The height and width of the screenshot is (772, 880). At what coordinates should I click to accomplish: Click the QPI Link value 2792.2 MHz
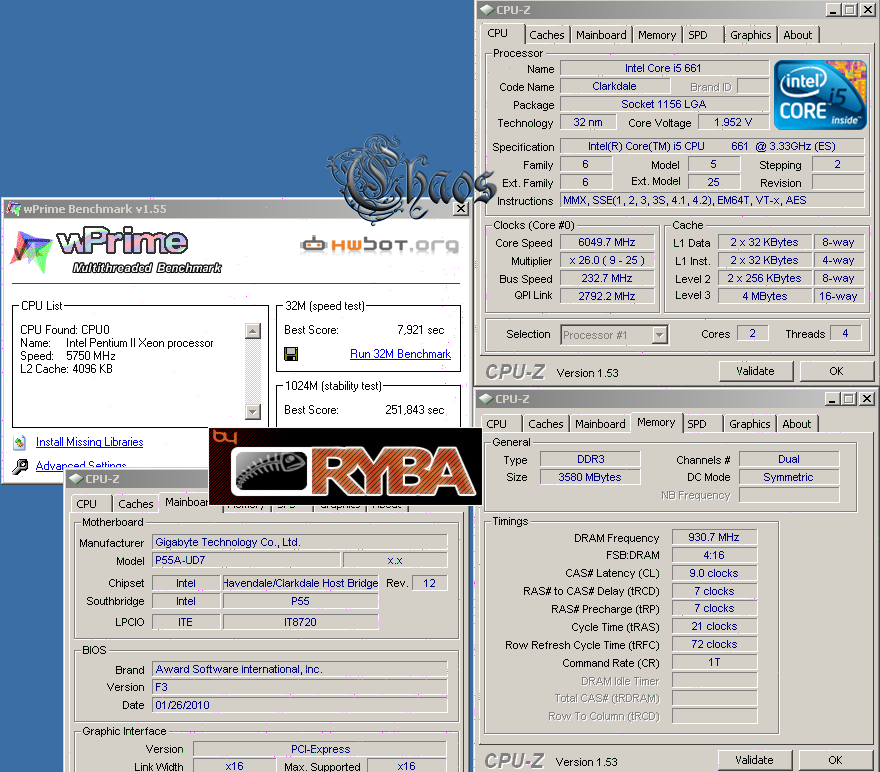pyautogui.click(x=607, y=296)
